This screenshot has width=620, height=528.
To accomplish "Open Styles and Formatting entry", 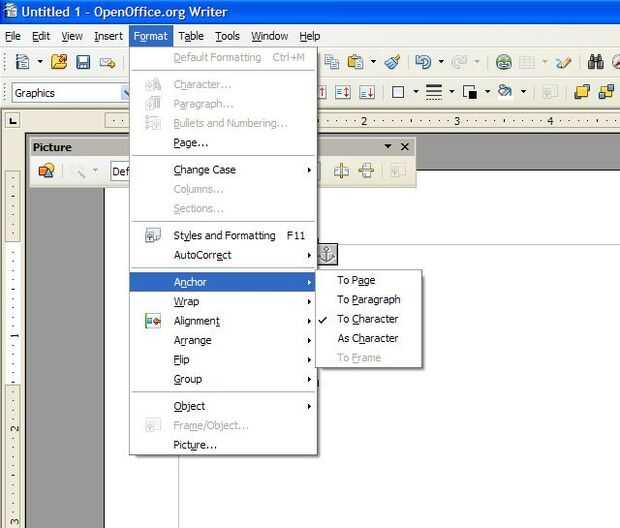I will (x=223, y=235).
